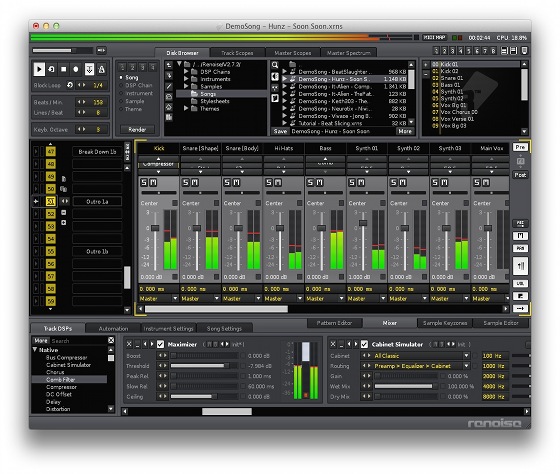560x474 pixels.
Task: Stop playback with the square Stop button
Action: [x=64, y=69]
